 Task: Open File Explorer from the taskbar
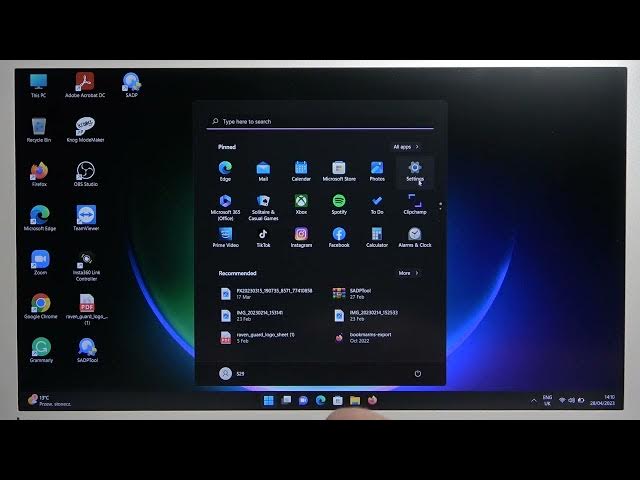pyautogui.click(x=355, y=400)
